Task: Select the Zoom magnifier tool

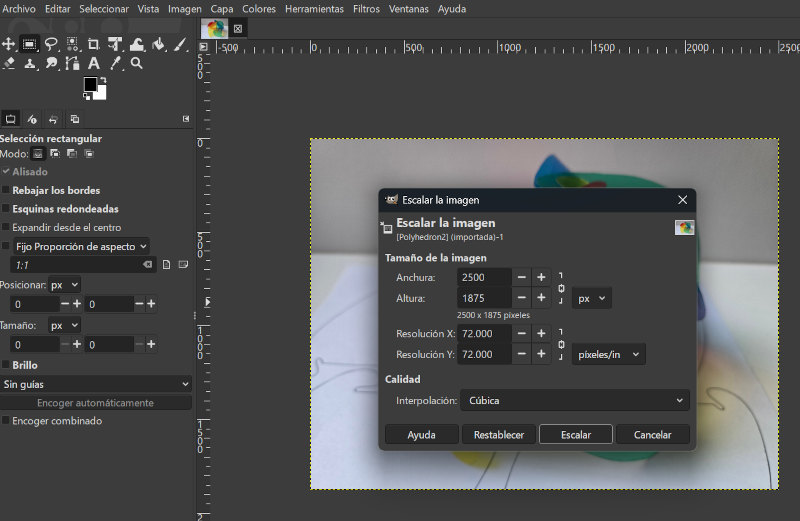Action: coord(137,63)
